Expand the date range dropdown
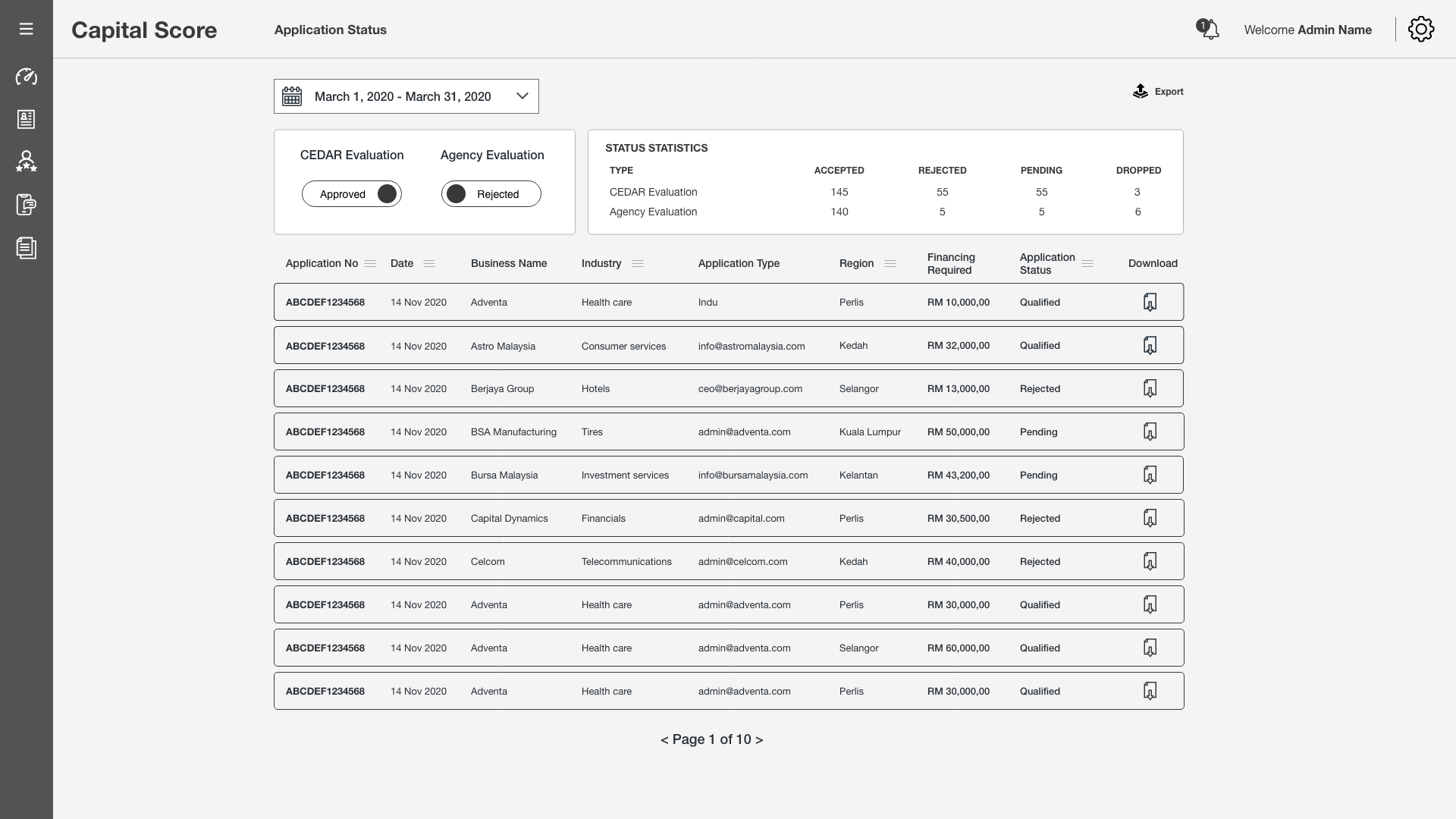Viewport: 1456px width, 819px height. pyautogui.click(x=522, y=96)
